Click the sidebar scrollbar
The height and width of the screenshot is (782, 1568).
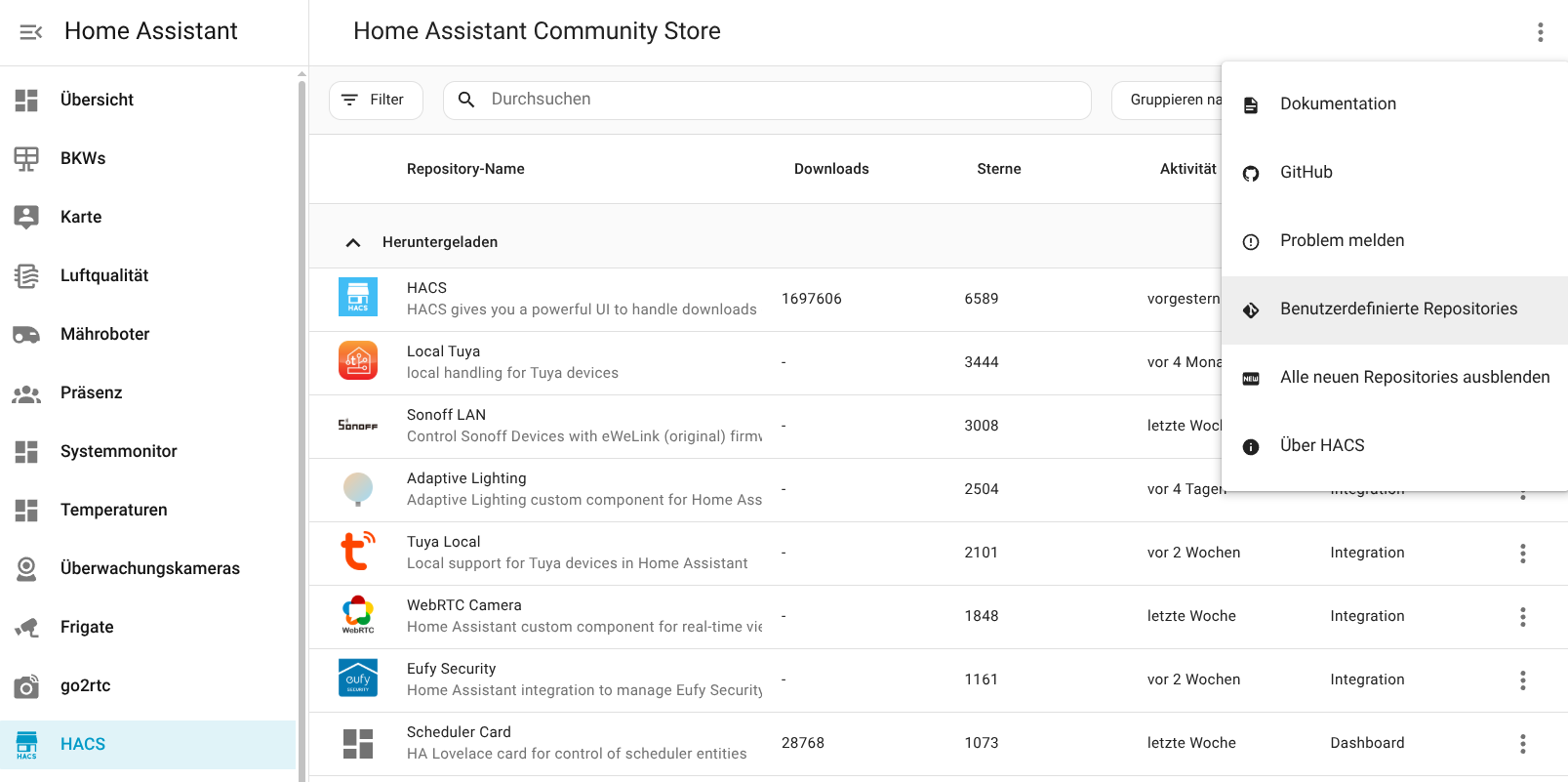[x=302, y=430]
